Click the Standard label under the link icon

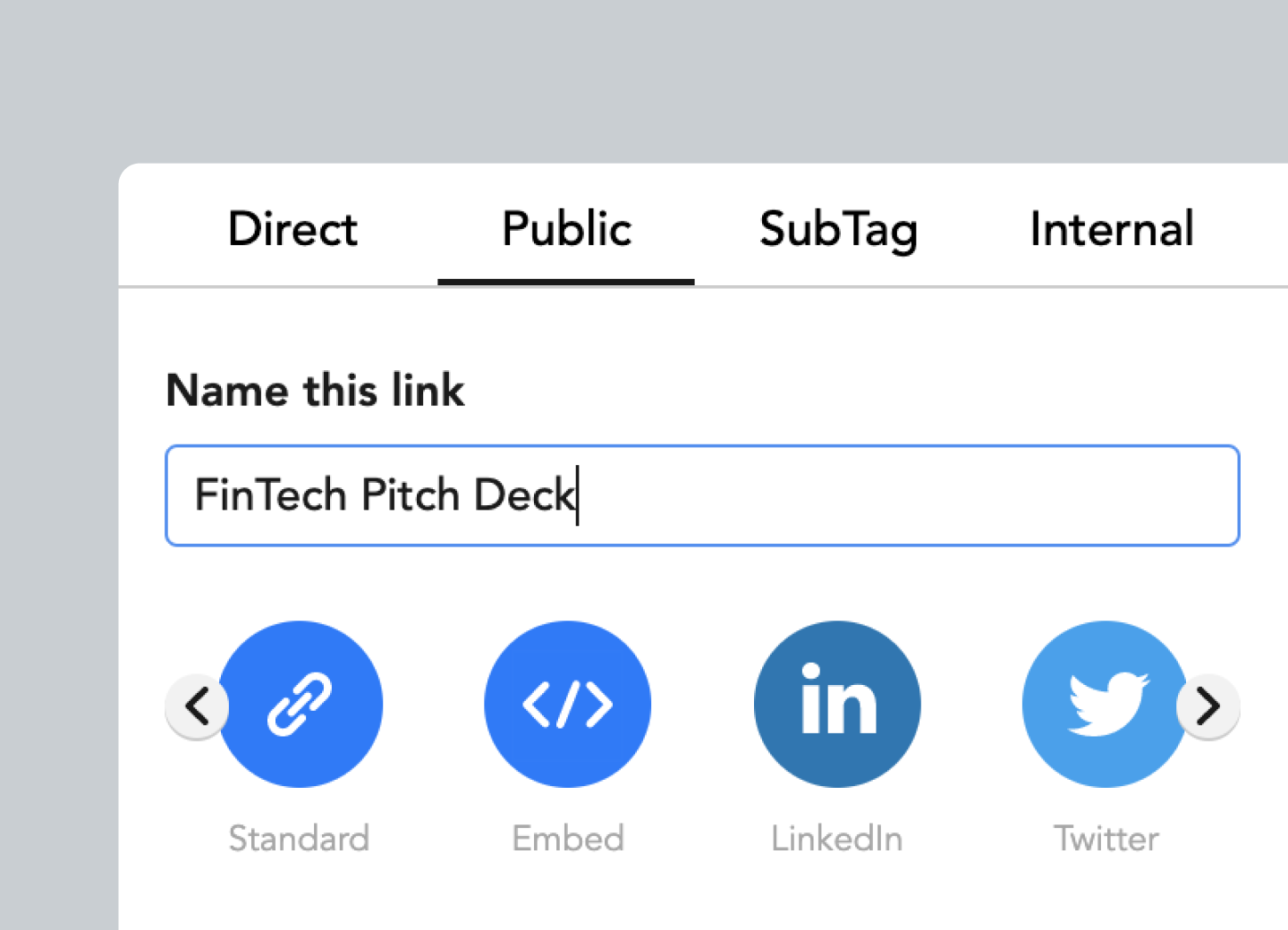[x=300, y=839]
